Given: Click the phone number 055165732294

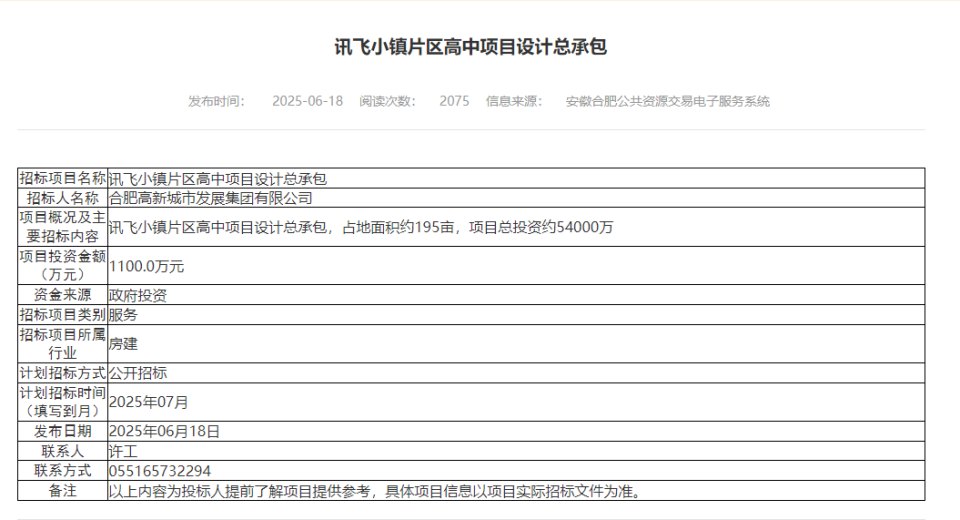Looking at the screenshot, I should 160,471.
